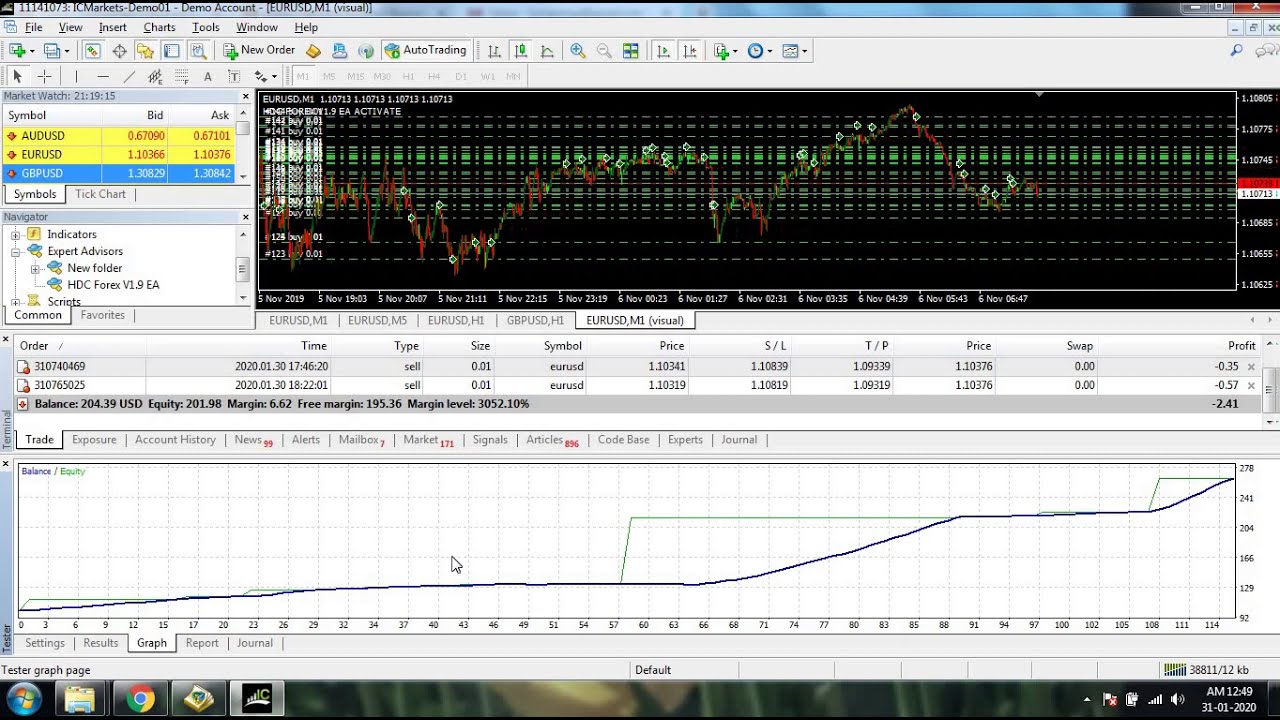Open the Tools menu
This screenshot has width=1280, height=720.
point(206,27)
